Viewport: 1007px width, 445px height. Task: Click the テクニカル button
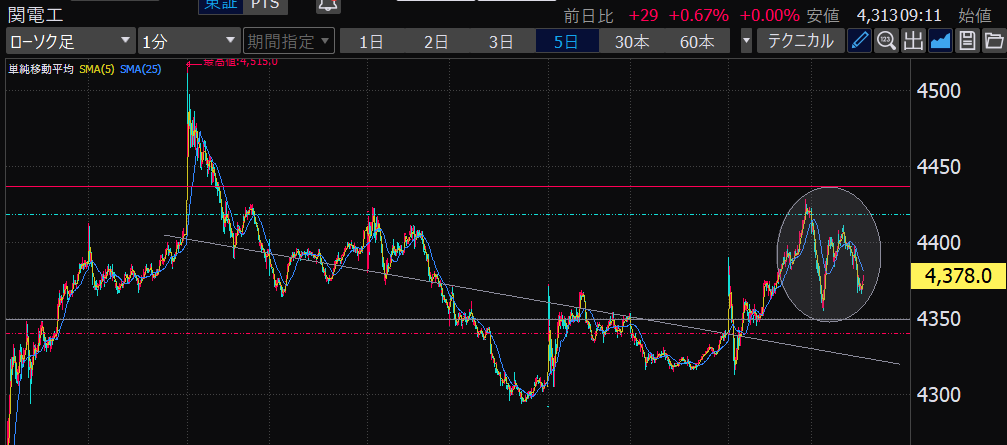pyautogui.click(x=800, y=41)
